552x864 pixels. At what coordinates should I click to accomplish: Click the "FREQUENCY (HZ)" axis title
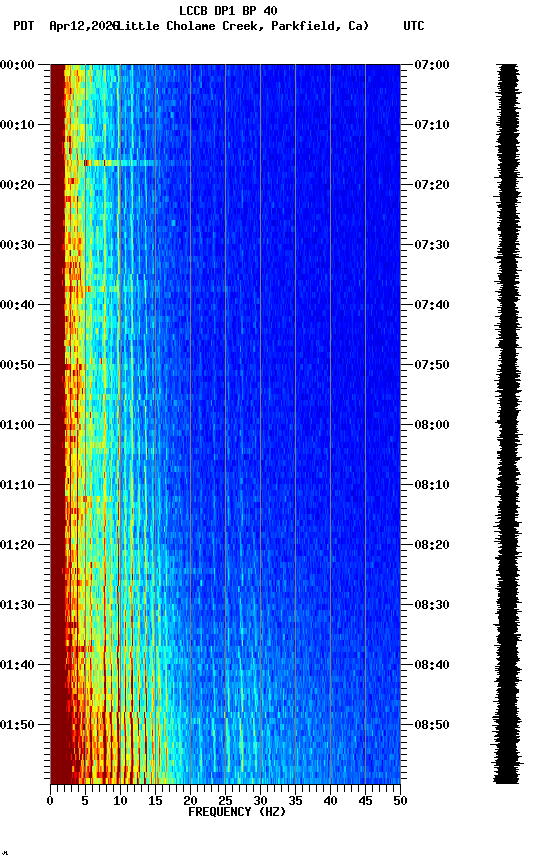pos(237,812)
